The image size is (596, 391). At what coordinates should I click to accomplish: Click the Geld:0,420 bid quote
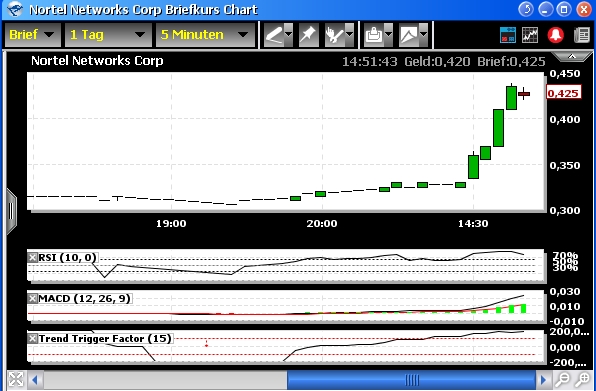(437, 62)
